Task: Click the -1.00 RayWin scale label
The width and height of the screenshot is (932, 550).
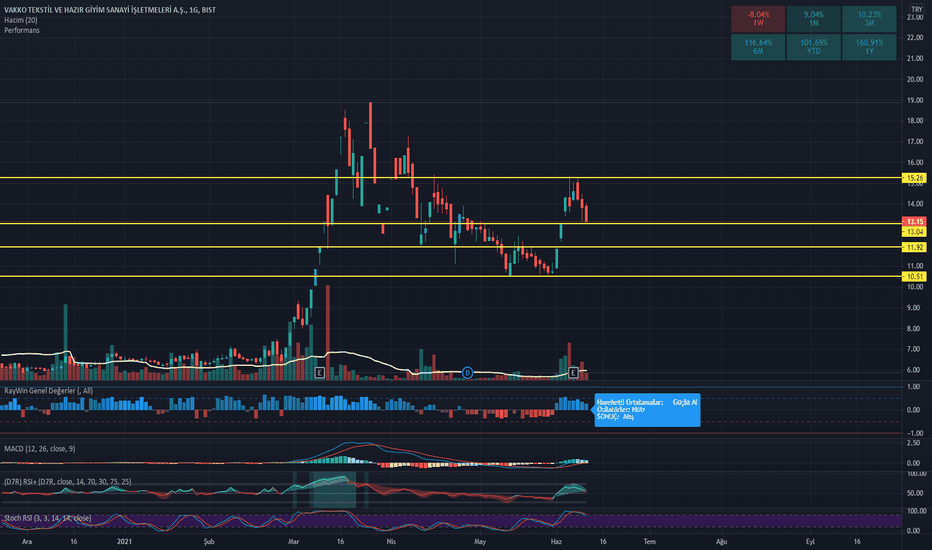Action: tap(914, 433)
